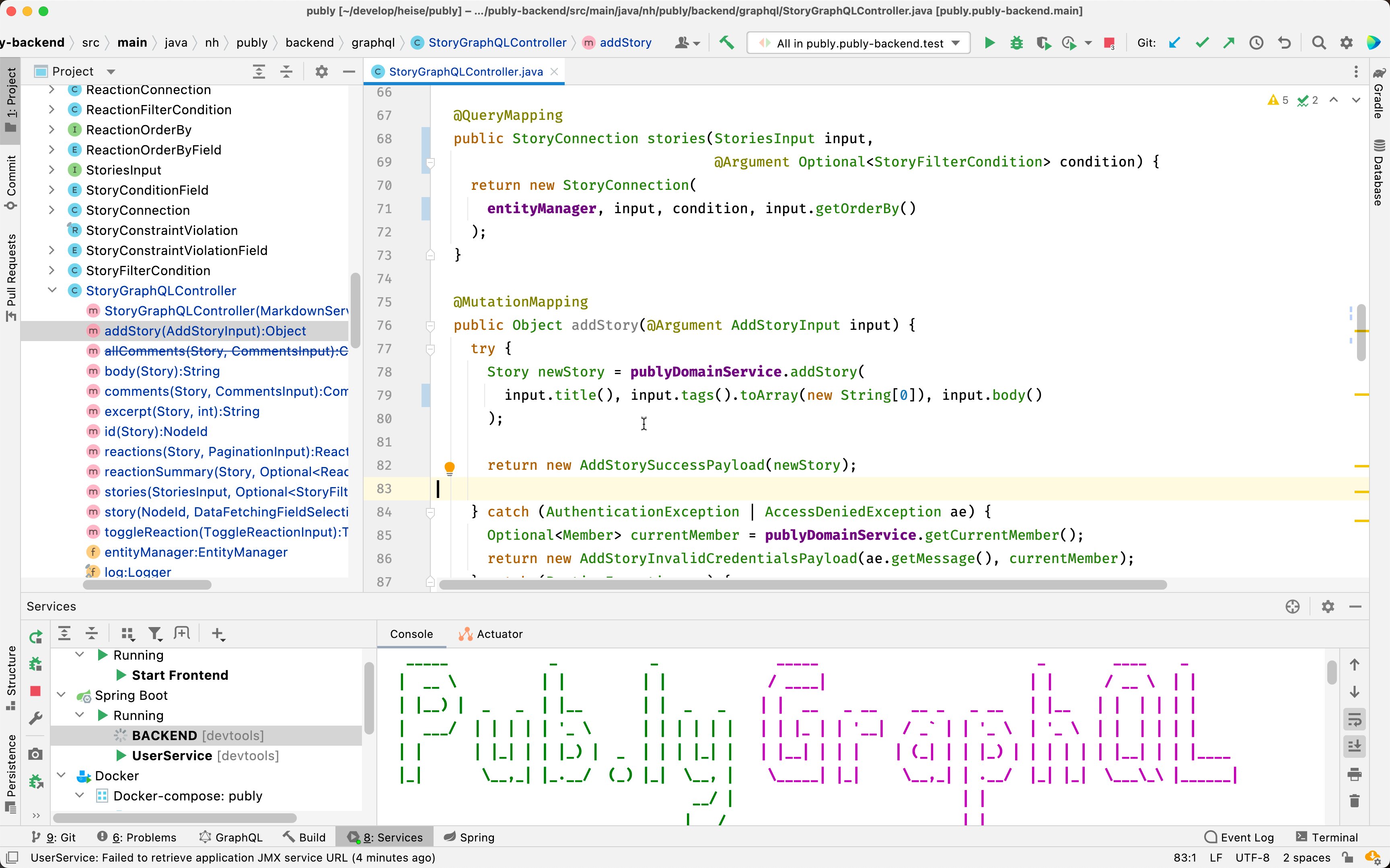Open Project panel options gear
Viewport: 1390px width, 868px height.
321,72
